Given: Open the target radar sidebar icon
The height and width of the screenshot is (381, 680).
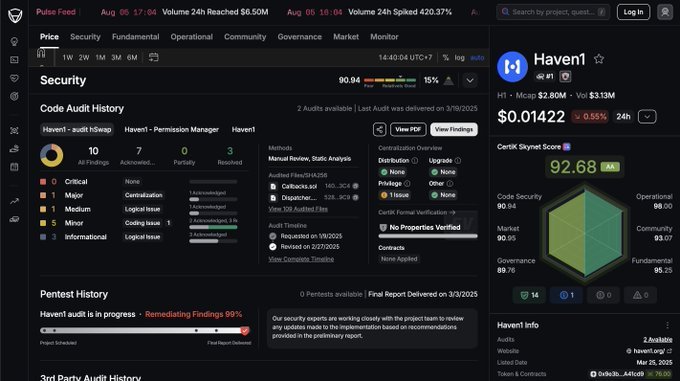Looking at the screenshot, I should click(x=14, y=96).
